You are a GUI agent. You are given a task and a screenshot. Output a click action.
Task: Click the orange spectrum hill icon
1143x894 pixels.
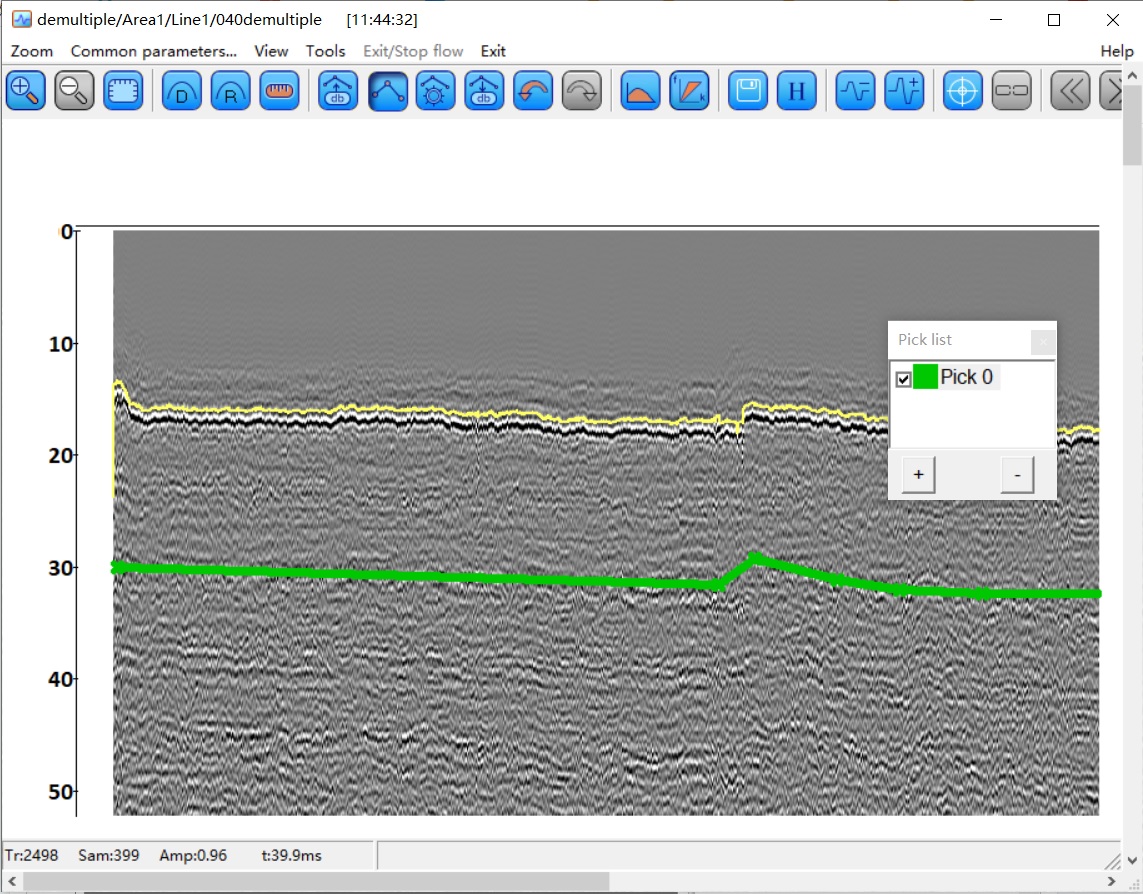640,91
